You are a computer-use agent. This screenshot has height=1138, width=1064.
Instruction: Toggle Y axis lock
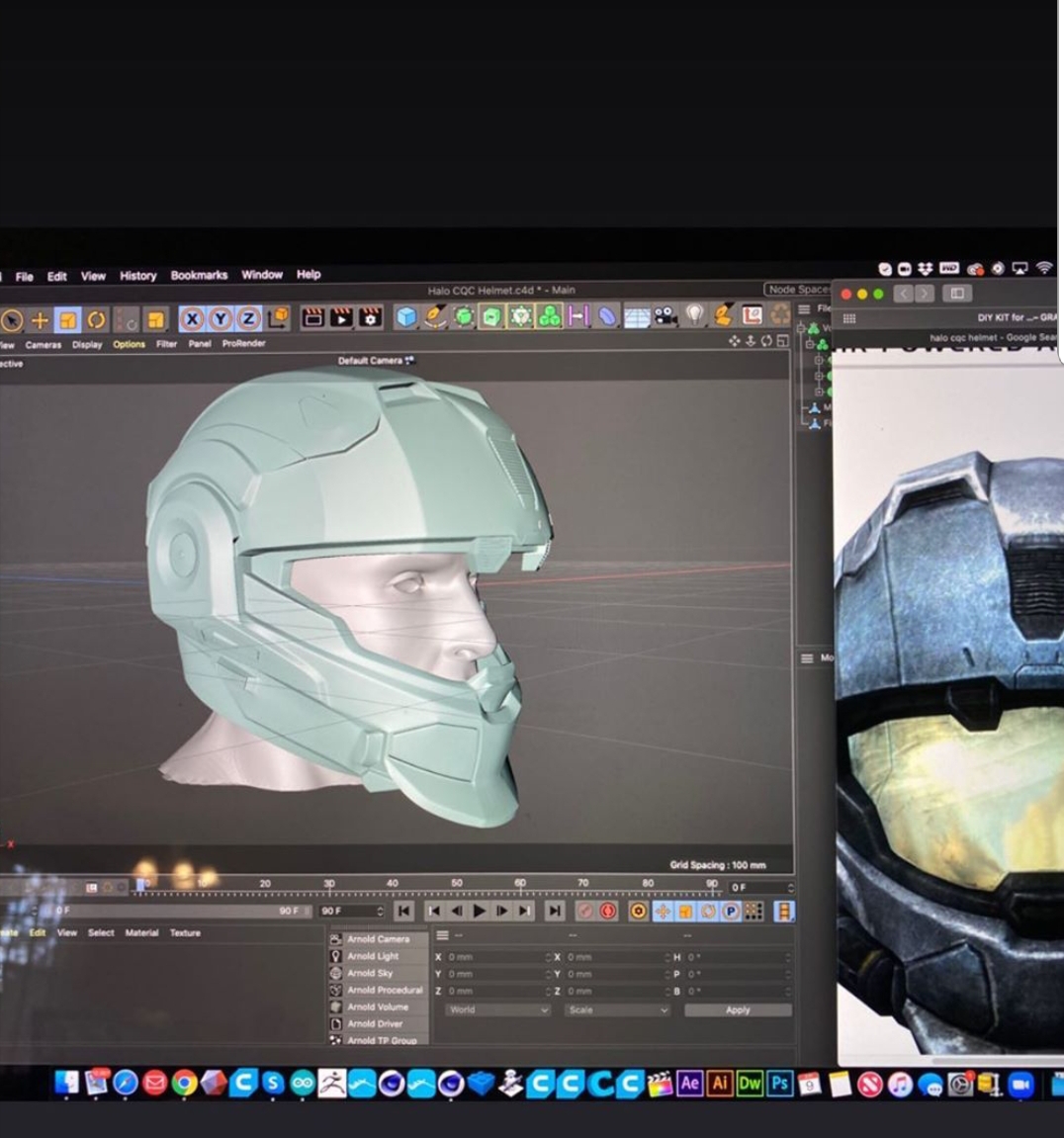pyautogui.click(x=220, y=318)
